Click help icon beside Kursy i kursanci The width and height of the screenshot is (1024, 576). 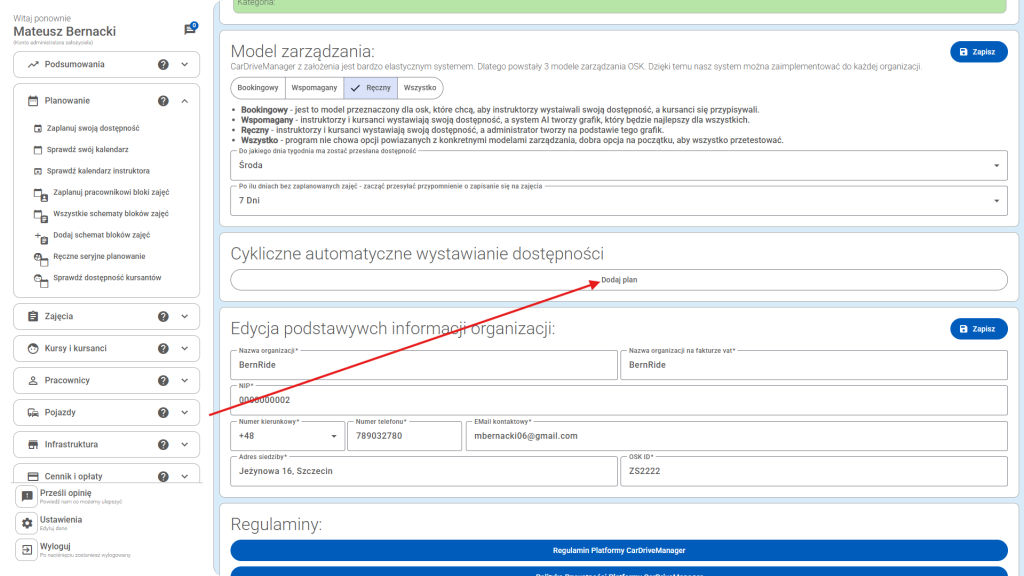163,348
